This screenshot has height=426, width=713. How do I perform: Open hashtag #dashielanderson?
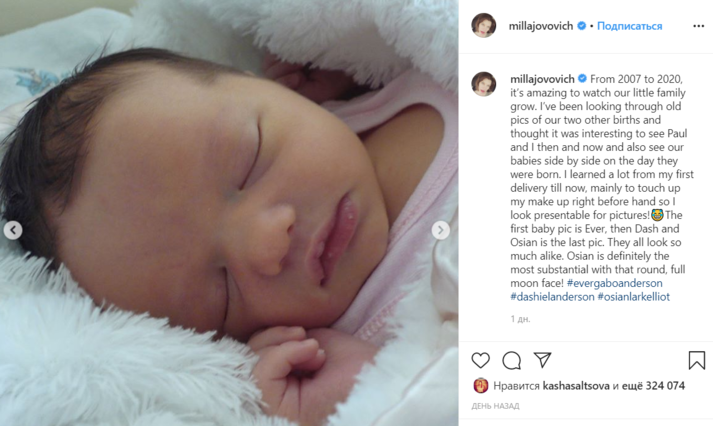(x=552, y=297)
